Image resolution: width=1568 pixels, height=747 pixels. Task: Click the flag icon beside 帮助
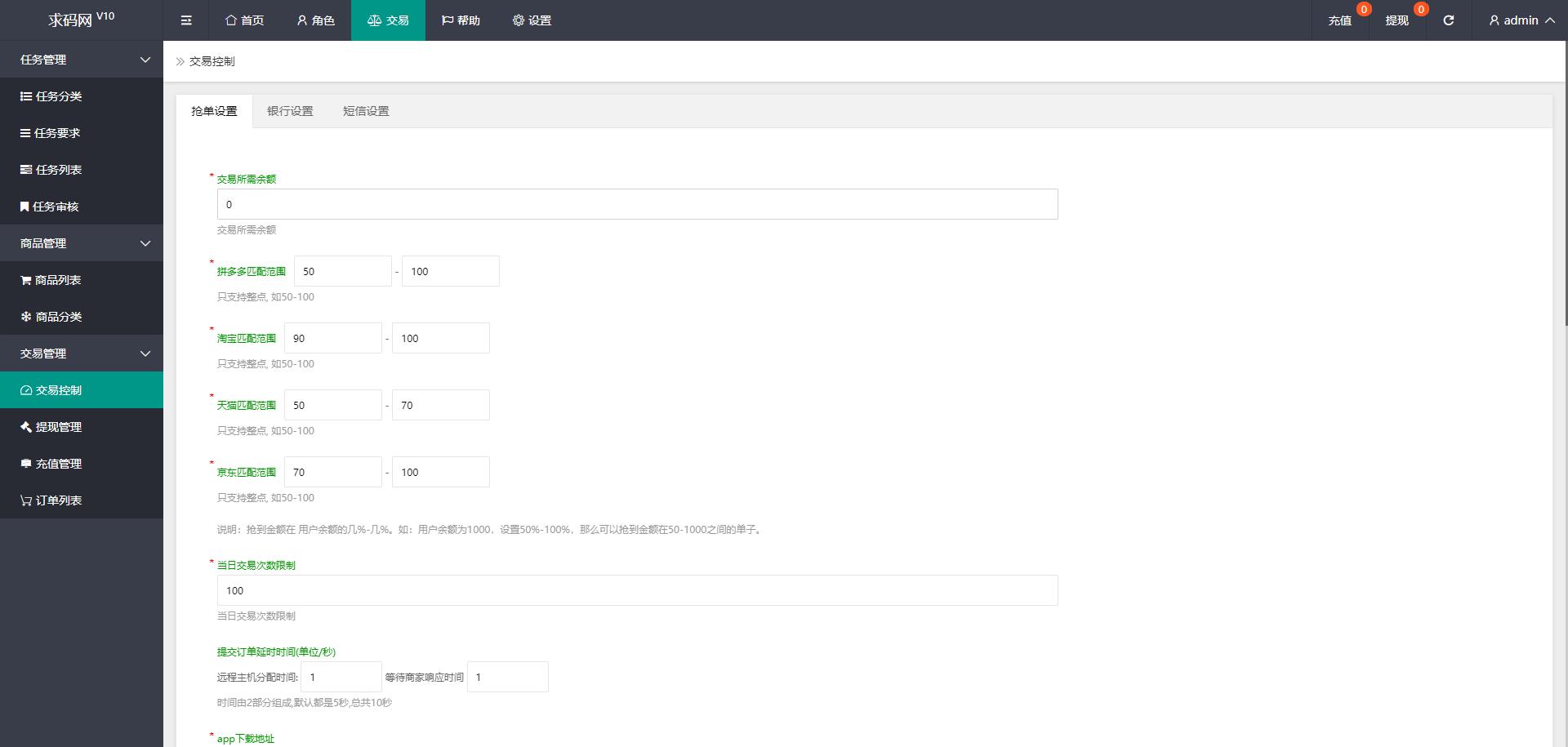point(448,20)
